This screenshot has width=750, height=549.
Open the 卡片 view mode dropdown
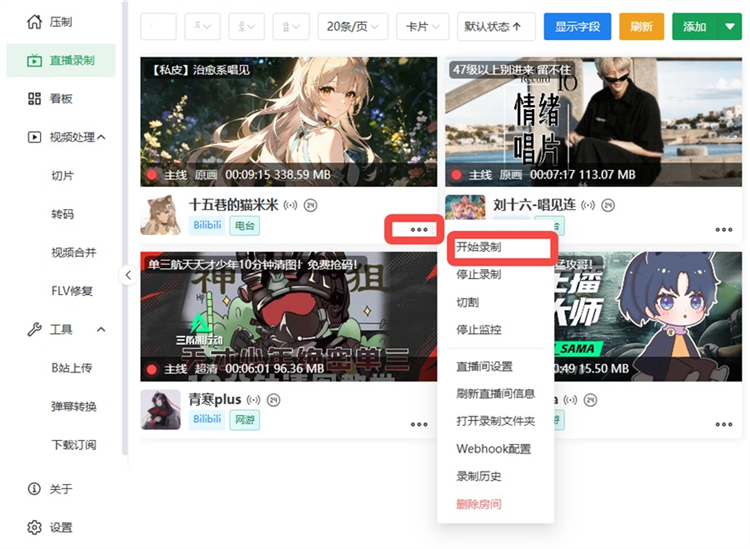pos(422,26)
